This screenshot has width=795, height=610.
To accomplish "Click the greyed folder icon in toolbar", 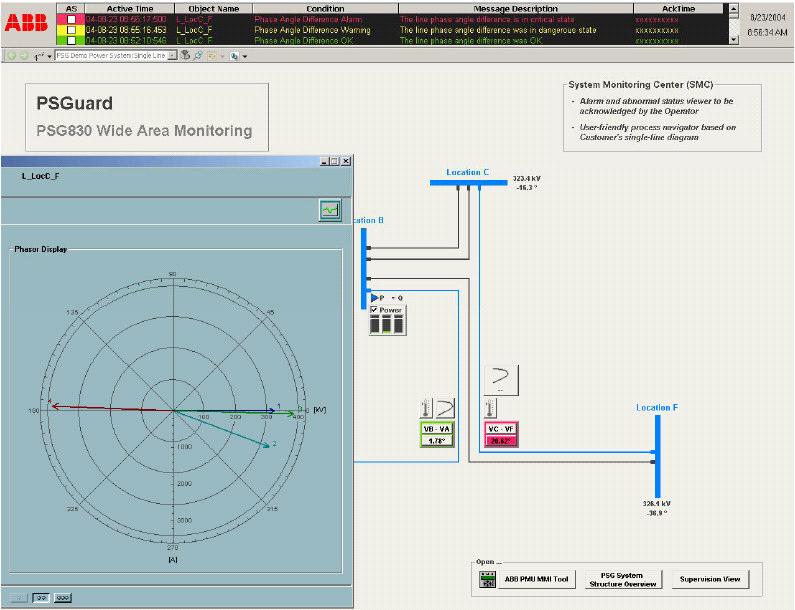I will click(212, 56).
